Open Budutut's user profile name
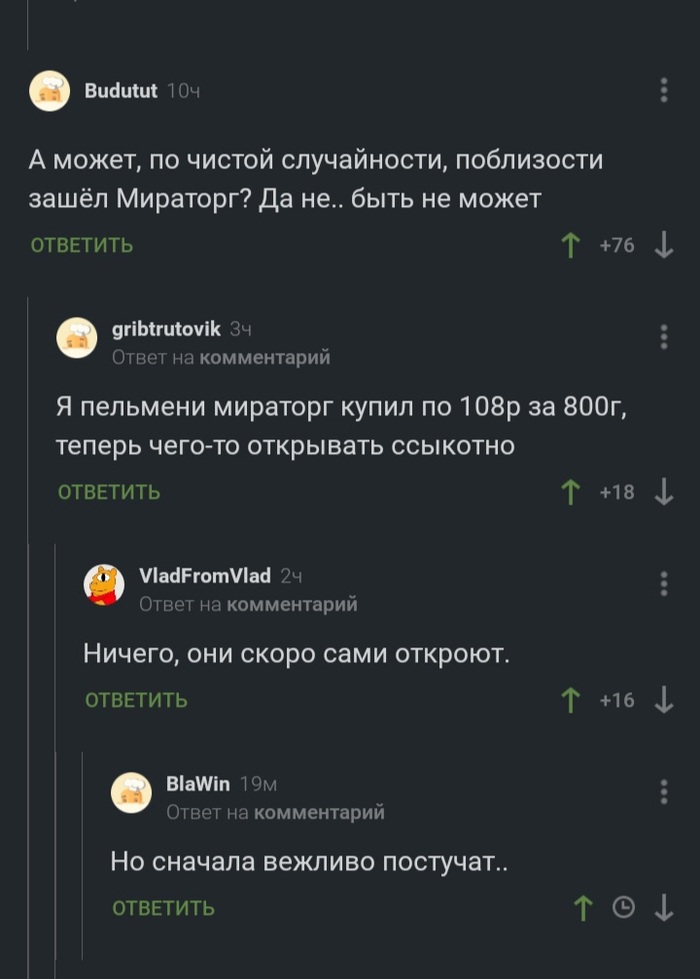This screenshot has height=979, width=700. click(121, 91)
